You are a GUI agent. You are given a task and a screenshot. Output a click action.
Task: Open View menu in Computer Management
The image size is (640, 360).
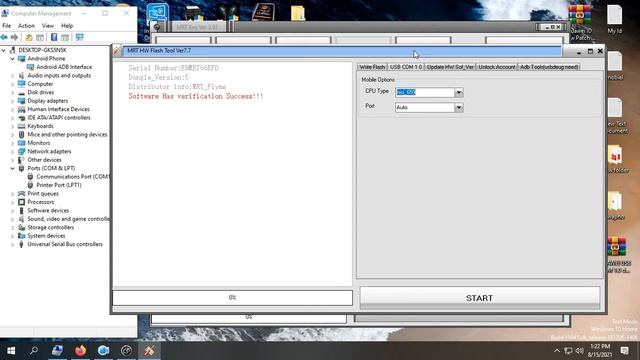pos(48,26)
